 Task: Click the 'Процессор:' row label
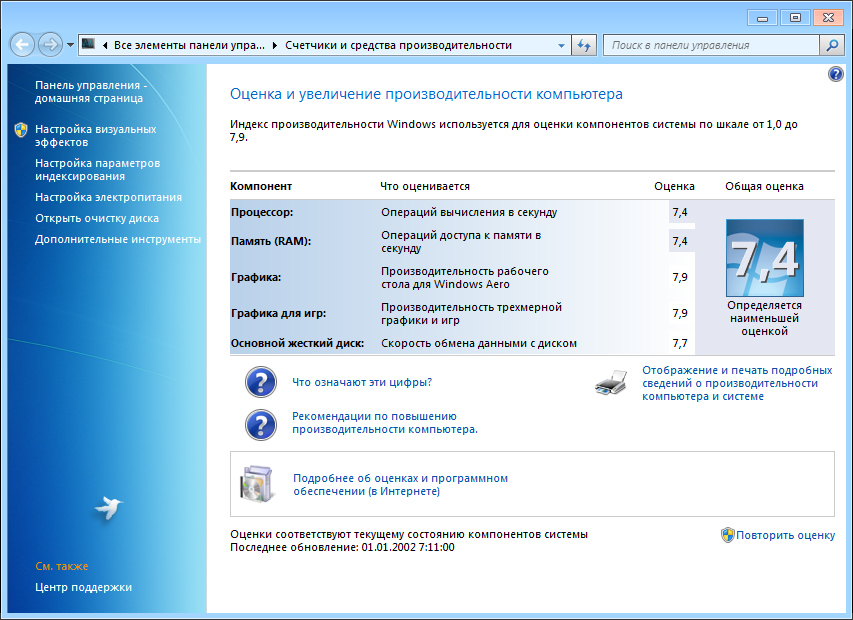coord(262,212)
